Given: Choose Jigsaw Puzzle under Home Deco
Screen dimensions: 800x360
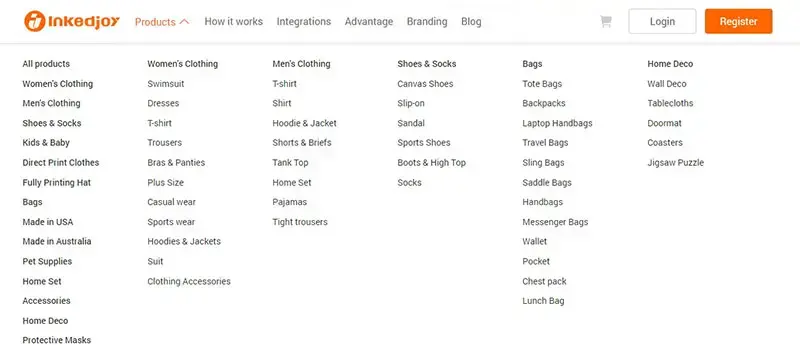Looking at the screenshot, I should pyautogui.click(x=676, y=163).
